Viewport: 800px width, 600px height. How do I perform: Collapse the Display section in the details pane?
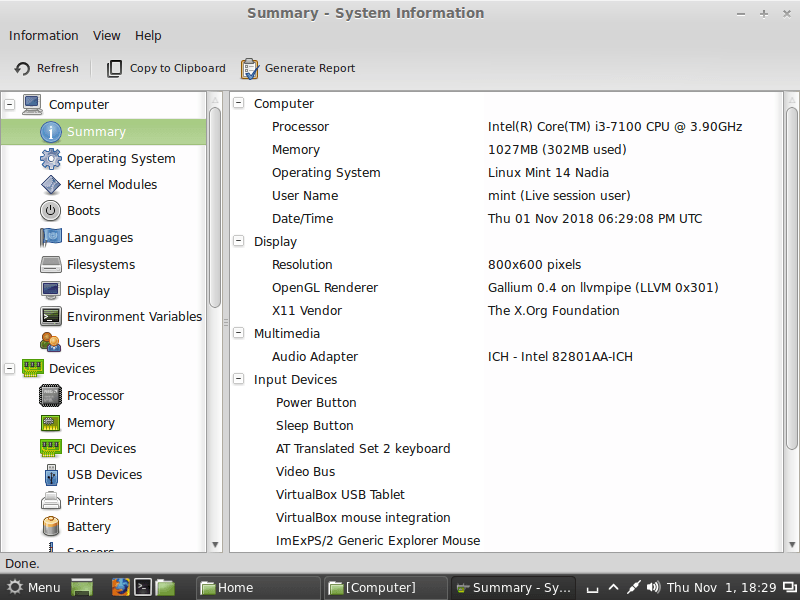pos(238,241)
